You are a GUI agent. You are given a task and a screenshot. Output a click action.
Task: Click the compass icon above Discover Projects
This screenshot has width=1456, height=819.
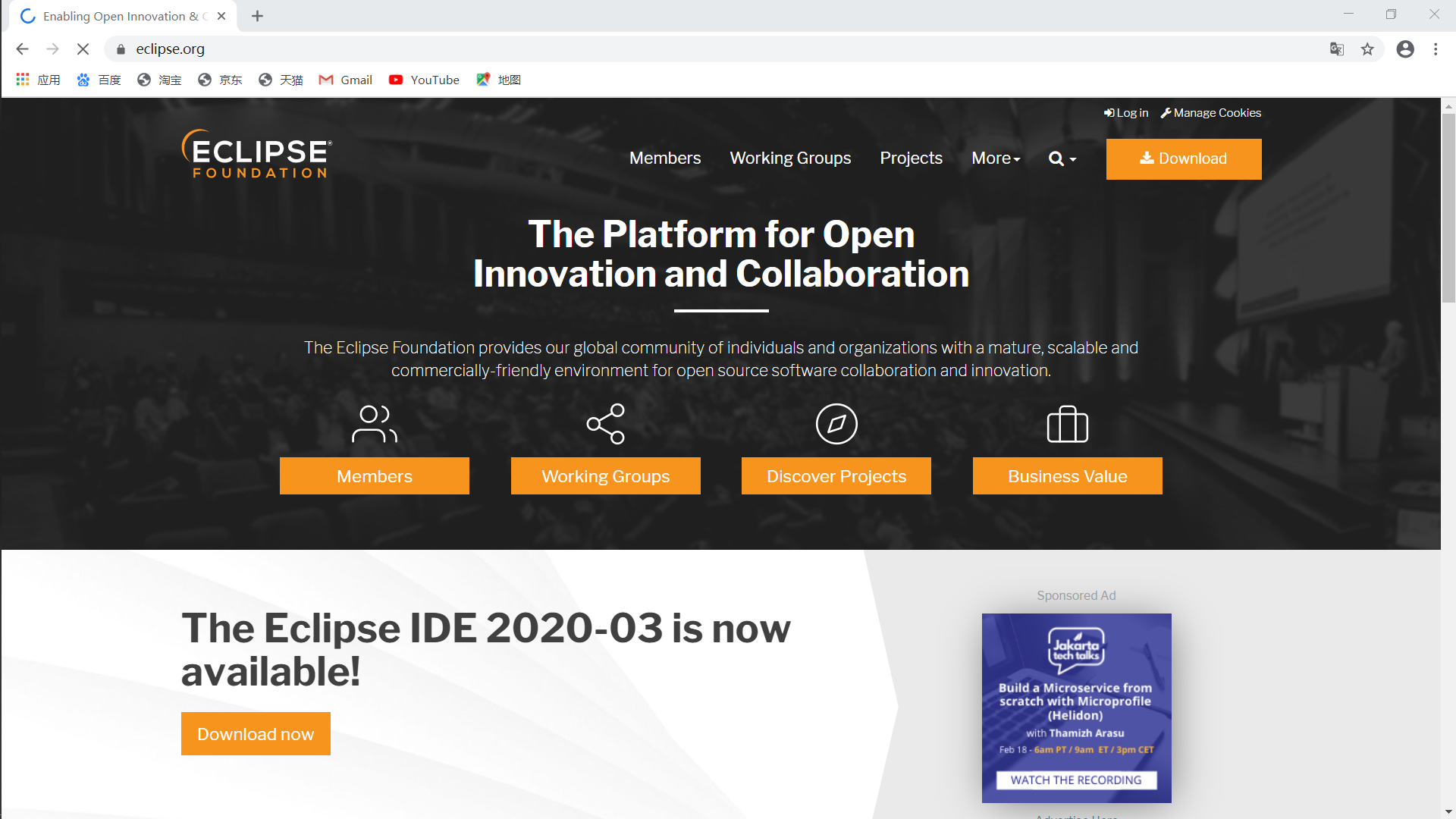pos(836,424)
